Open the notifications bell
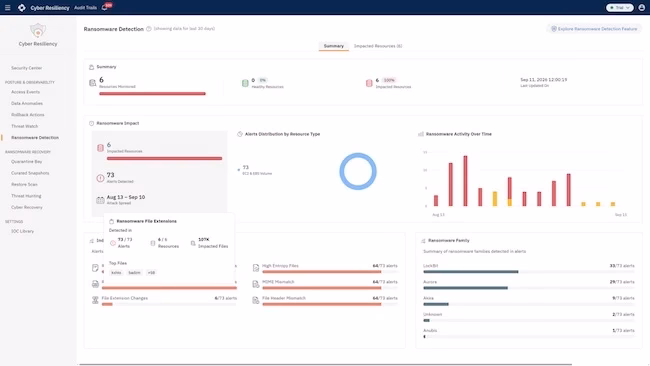Screen dimensions: 650x366 (x=104, y=7)
